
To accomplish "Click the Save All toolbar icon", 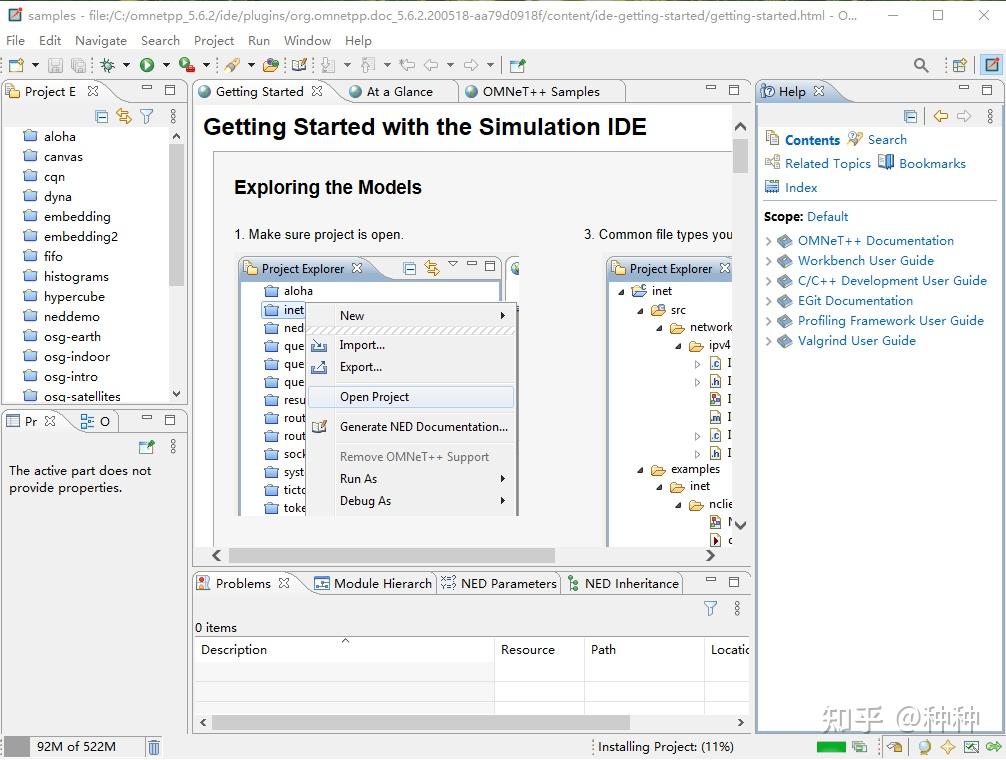I will 78,65.
